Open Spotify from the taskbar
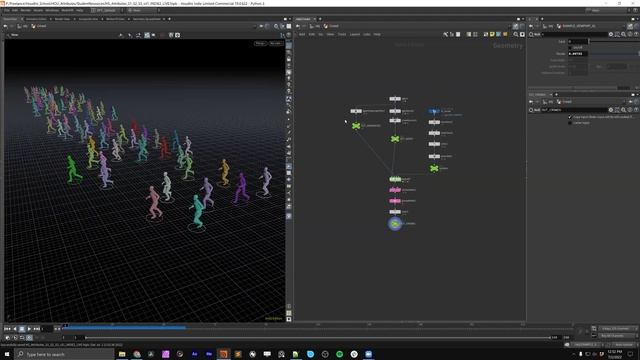The width and height of the screenshot is (640, 360). (x=340, y=354)
